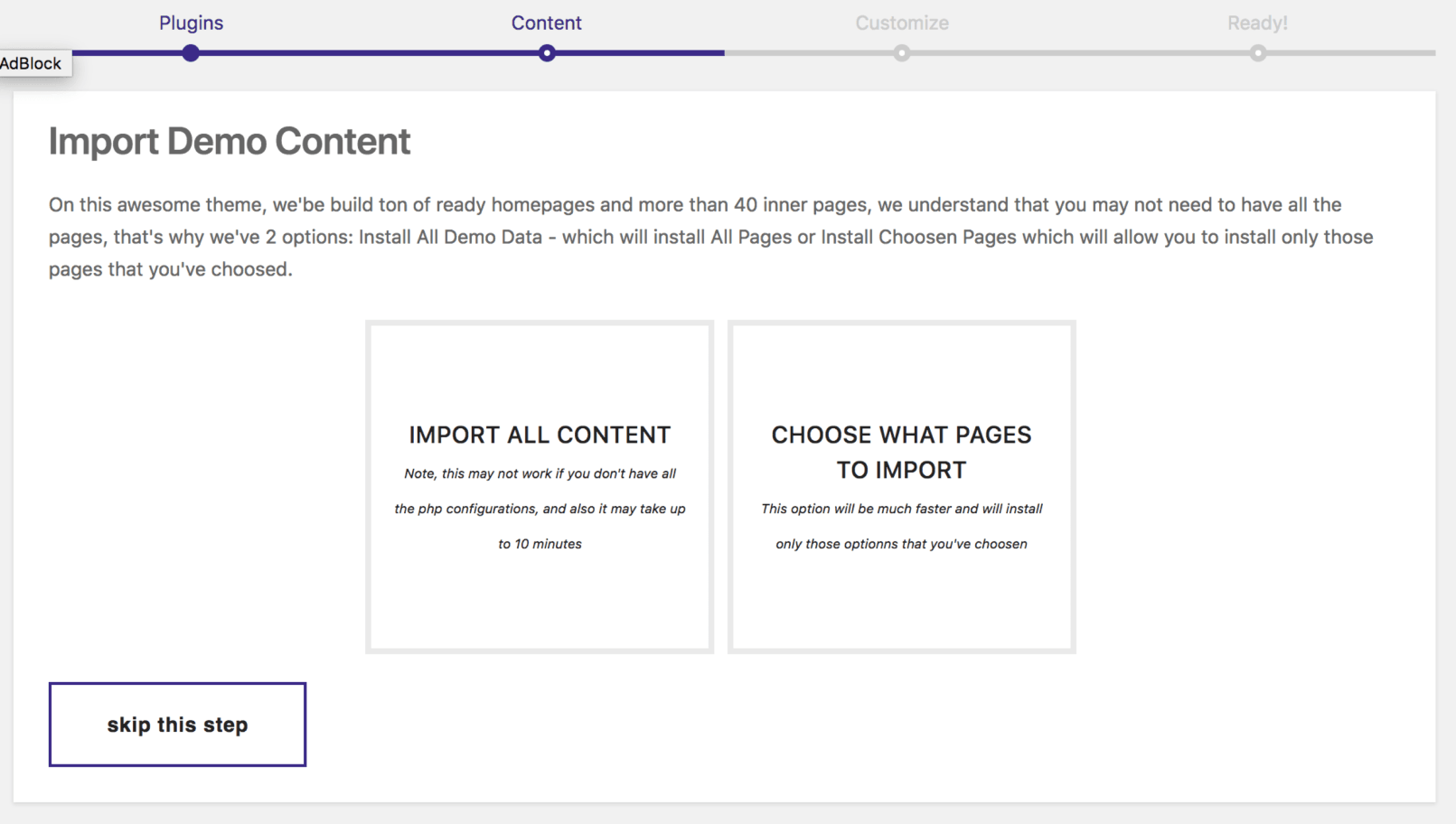Image resolution: width=1456 pixels, height=824 pixels.
Task: Click 'only those optionns that you've choosen' text
Action: tap(902, 544)
